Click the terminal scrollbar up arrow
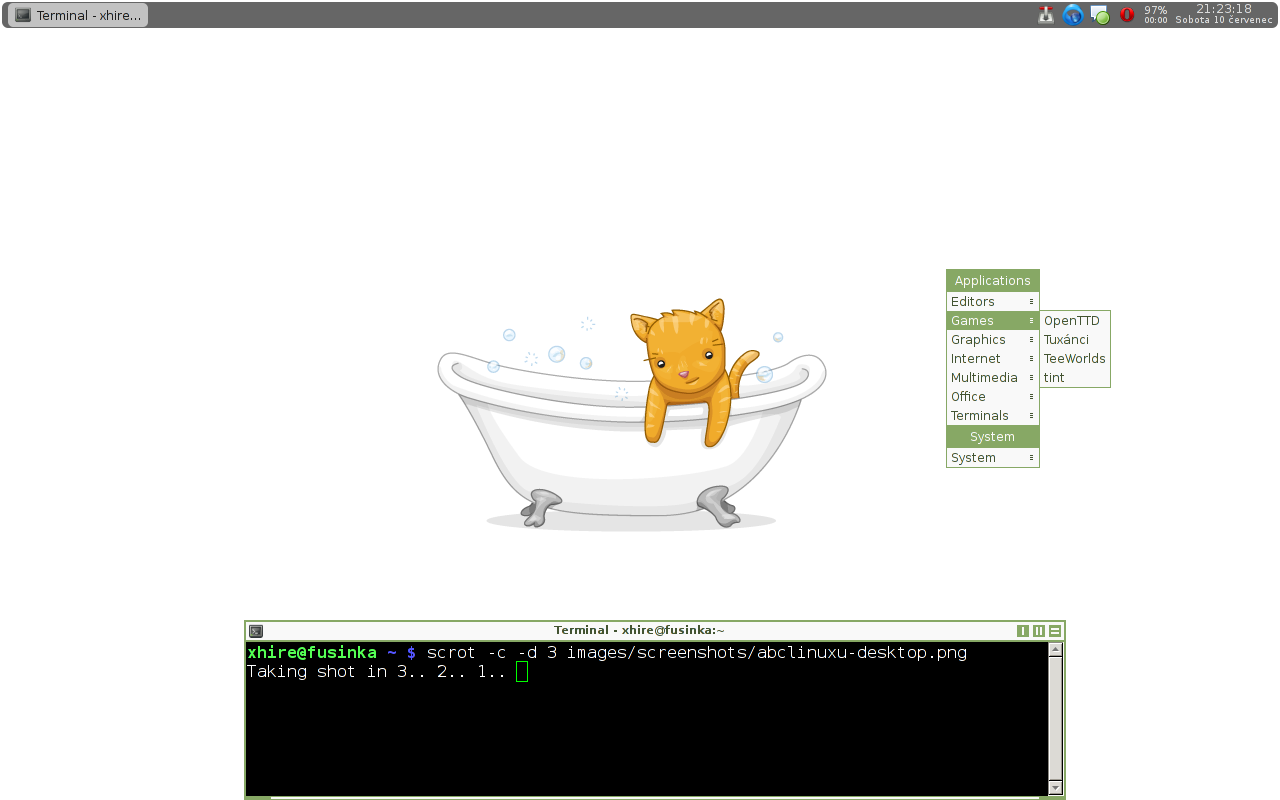 tap(1055, 649)
